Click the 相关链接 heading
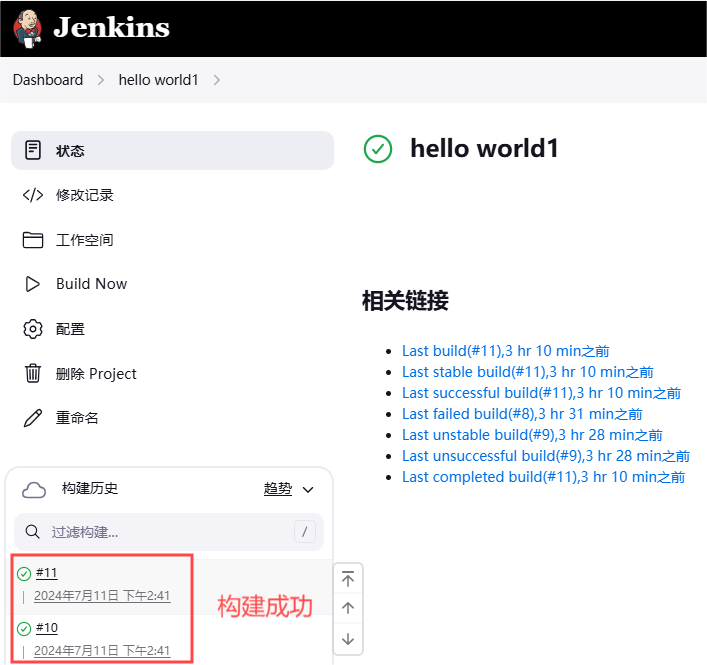 (405, 301)
